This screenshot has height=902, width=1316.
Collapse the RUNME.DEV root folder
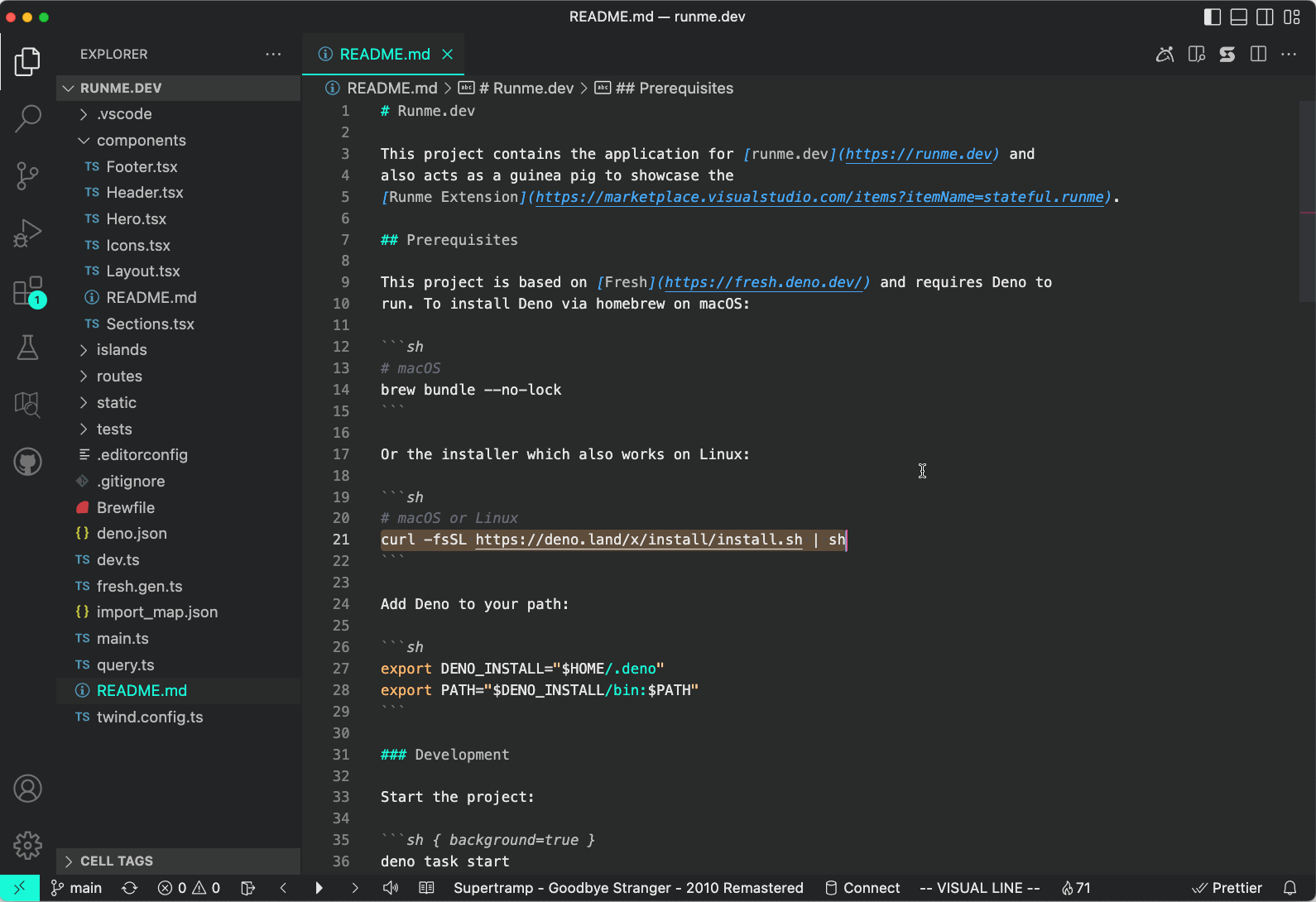[x=178, y=88]
